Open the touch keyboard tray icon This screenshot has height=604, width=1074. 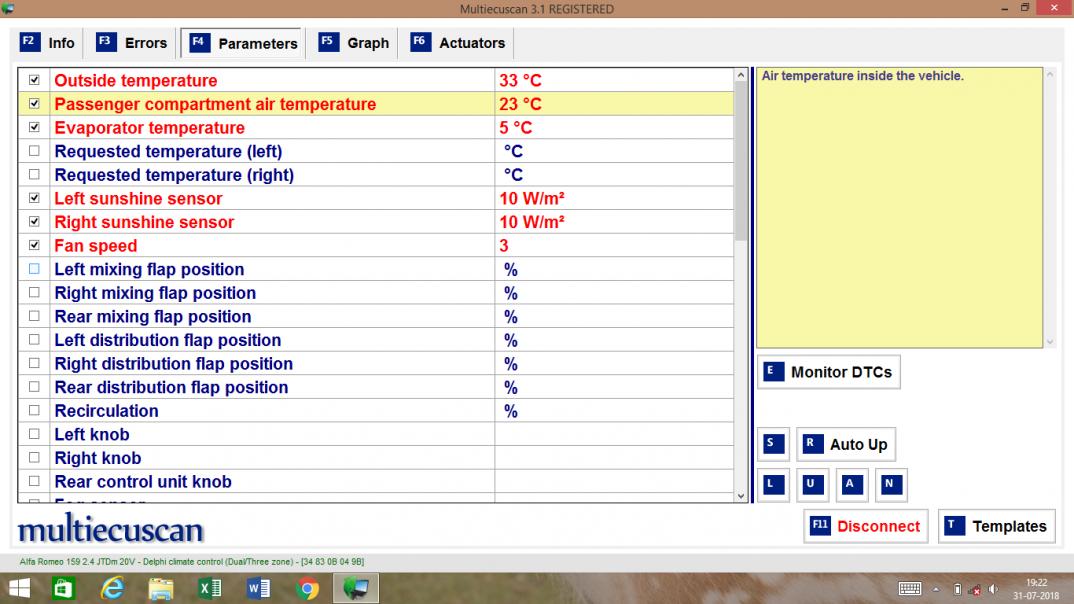point(910,589)
